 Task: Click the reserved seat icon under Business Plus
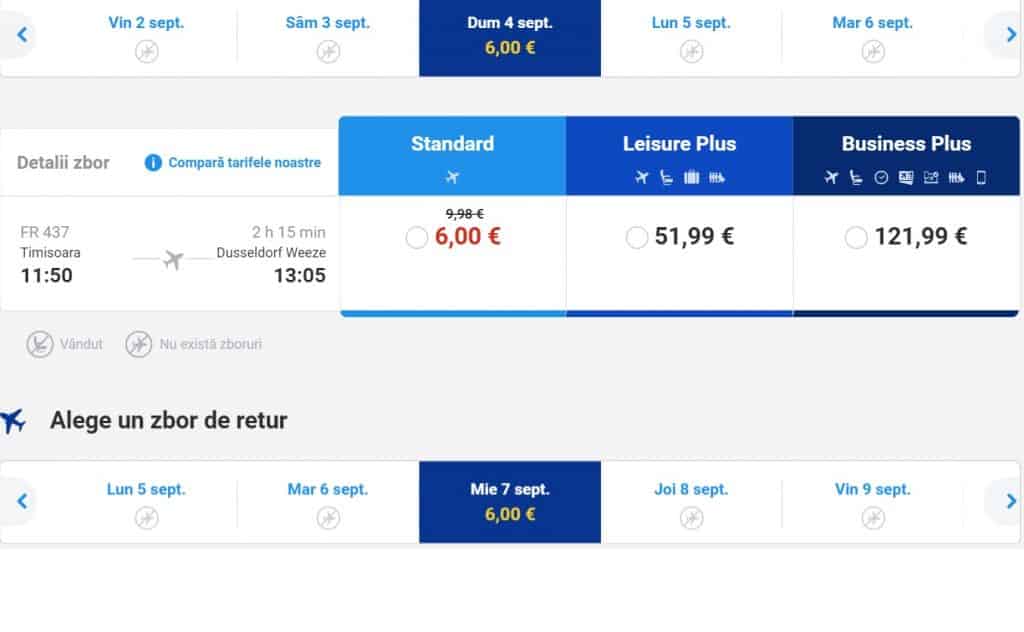pos(854,175)
